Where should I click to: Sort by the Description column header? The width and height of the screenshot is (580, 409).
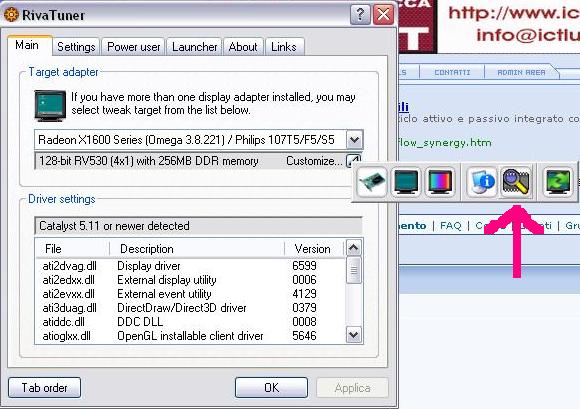[197, 249]
